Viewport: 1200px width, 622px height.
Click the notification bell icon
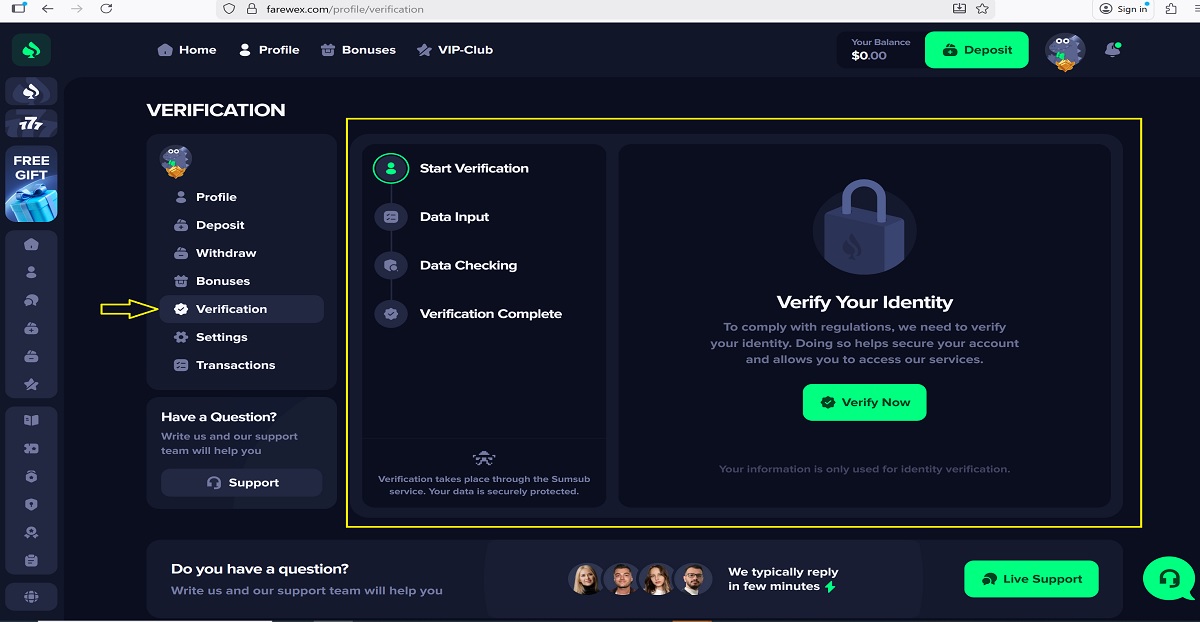1112,50
